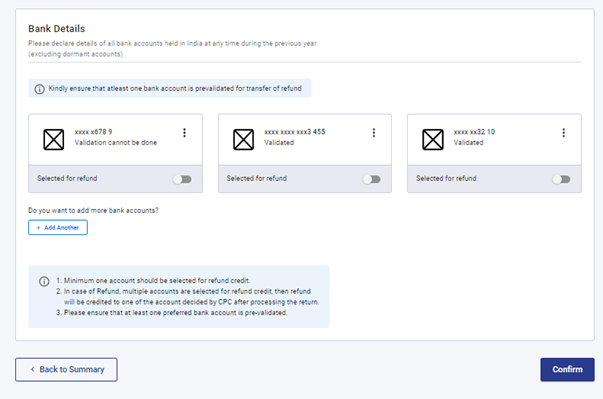Screen dimensions: 603x399
Task: Toggle Selected for refund on account 3 455
Action: [372, 179]
